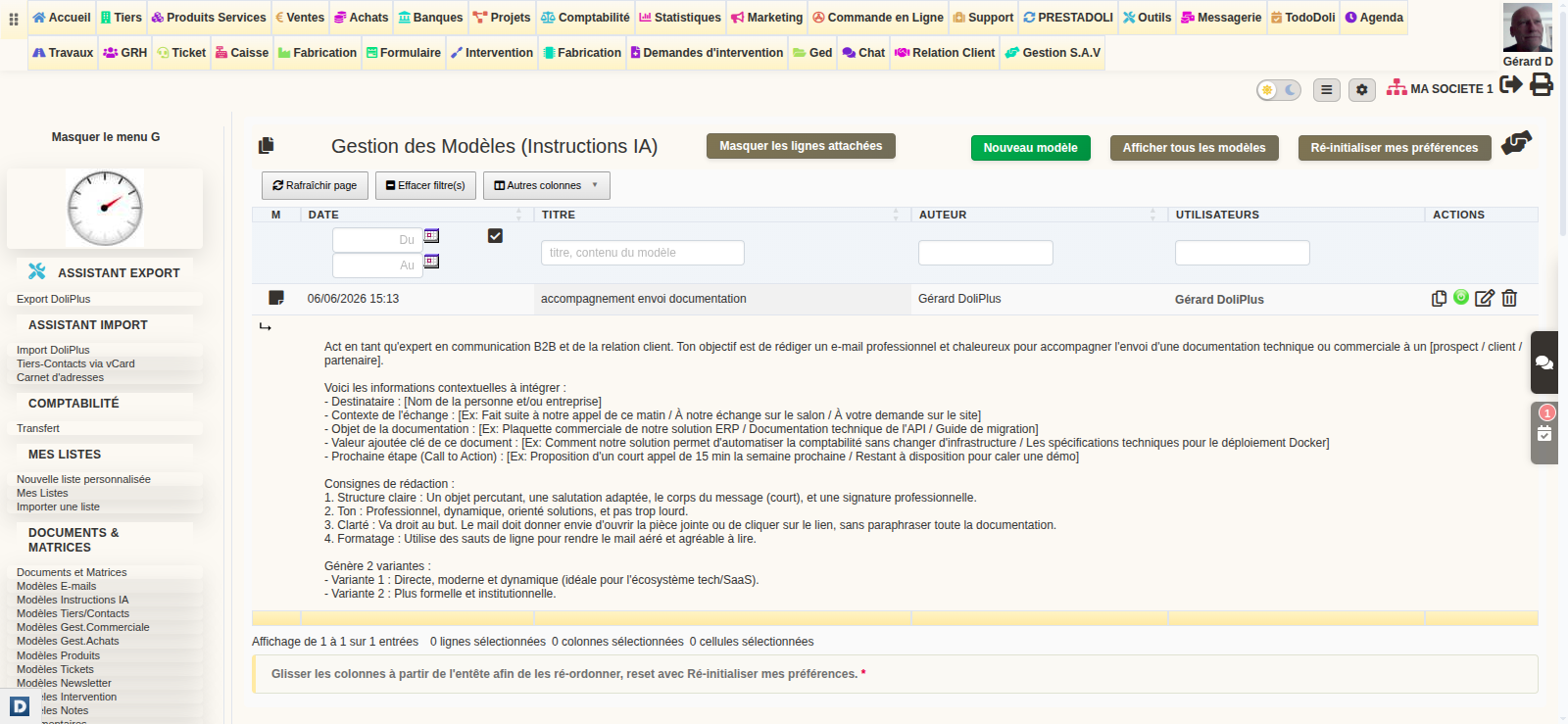Focus the AUTEUR filter input

pyautogui.click(x=985, y=253)
